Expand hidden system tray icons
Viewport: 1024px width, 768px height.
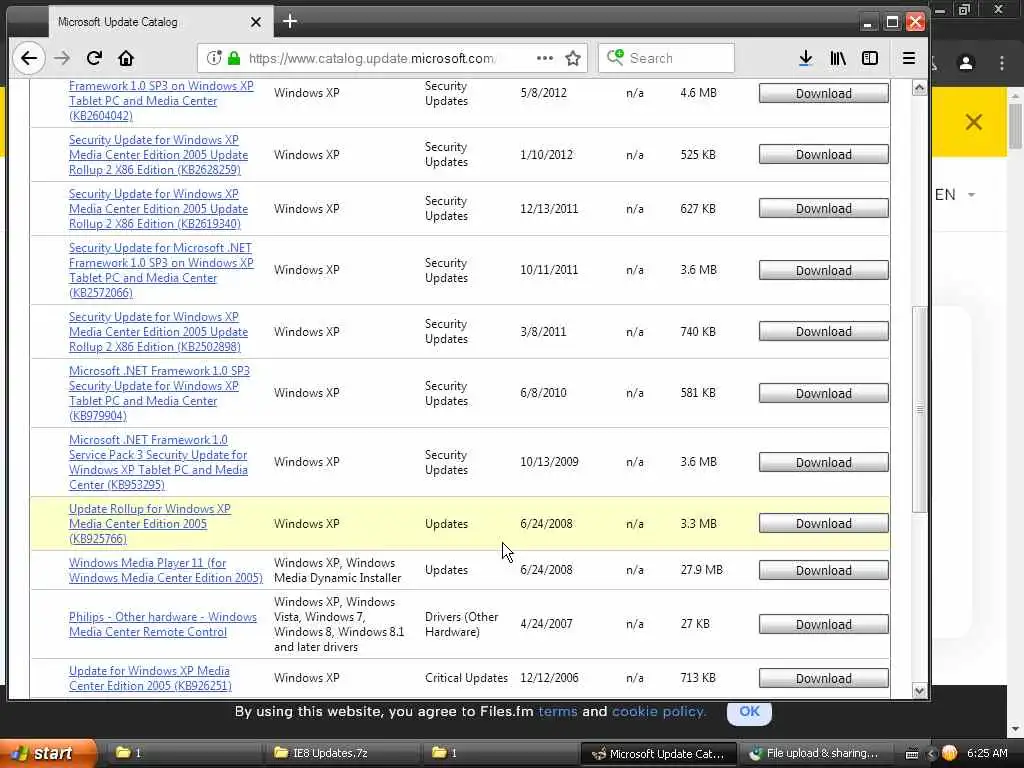point(931,754)
